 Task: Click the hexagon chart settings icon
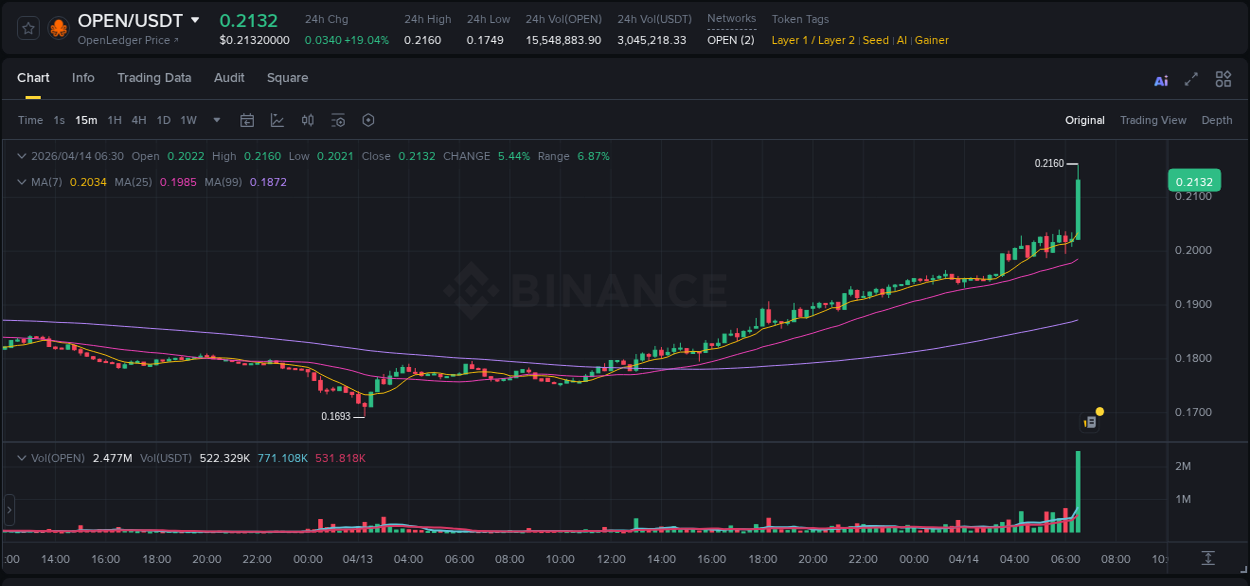point(368,120)
